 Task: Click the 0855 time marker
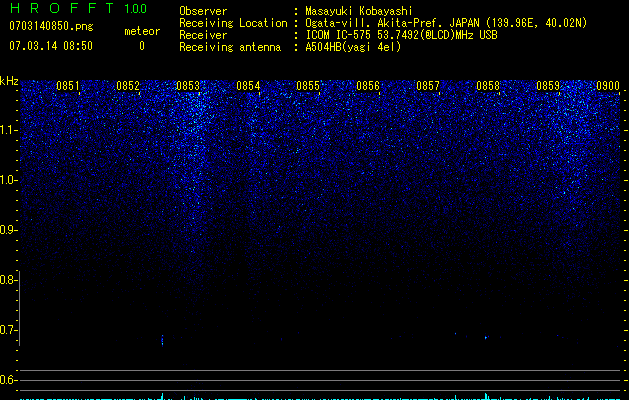[x=308, y=86]
